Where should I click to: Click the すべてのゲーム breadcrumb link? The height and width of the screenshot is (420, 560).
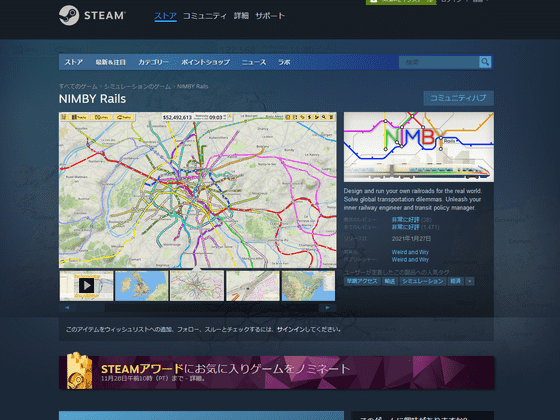coord(78,86)
